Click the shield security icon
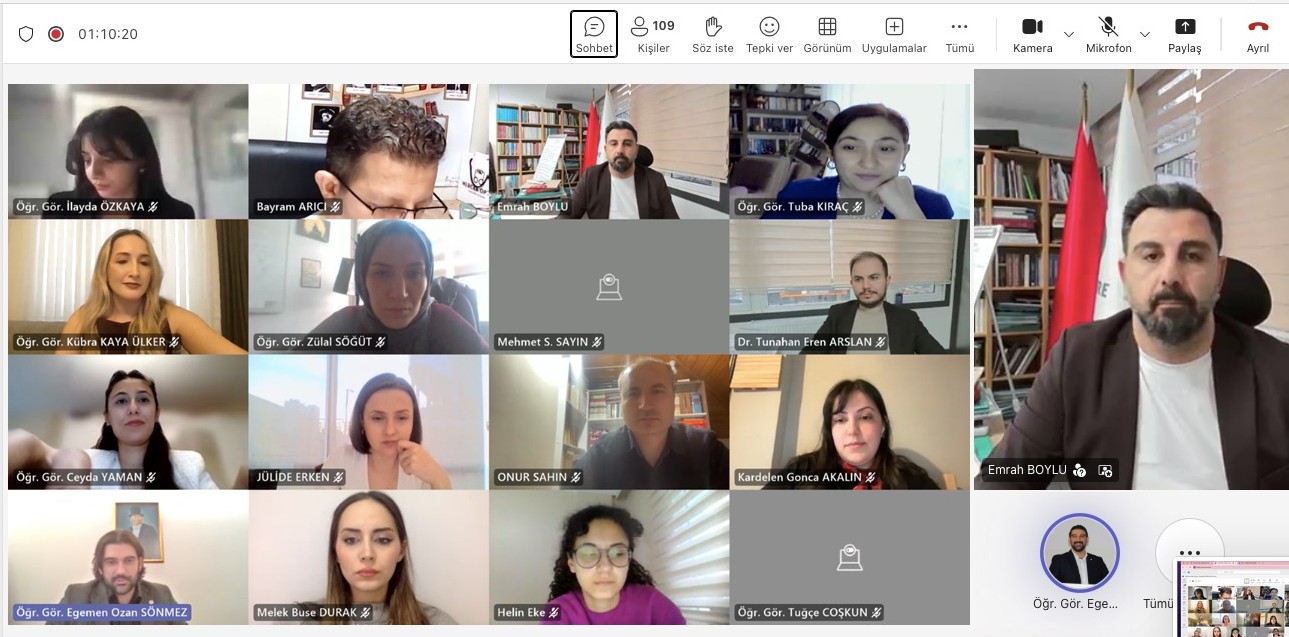The height and width of the screenshot is (637, 1289). pos(26,34)
